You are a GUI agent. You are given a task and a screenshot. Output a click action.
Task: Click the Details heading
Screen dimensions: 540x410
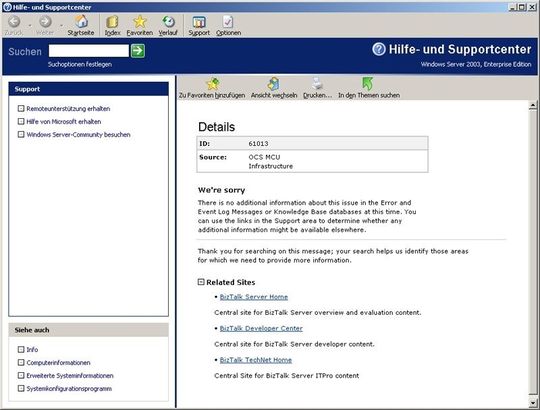click(216, 127)
